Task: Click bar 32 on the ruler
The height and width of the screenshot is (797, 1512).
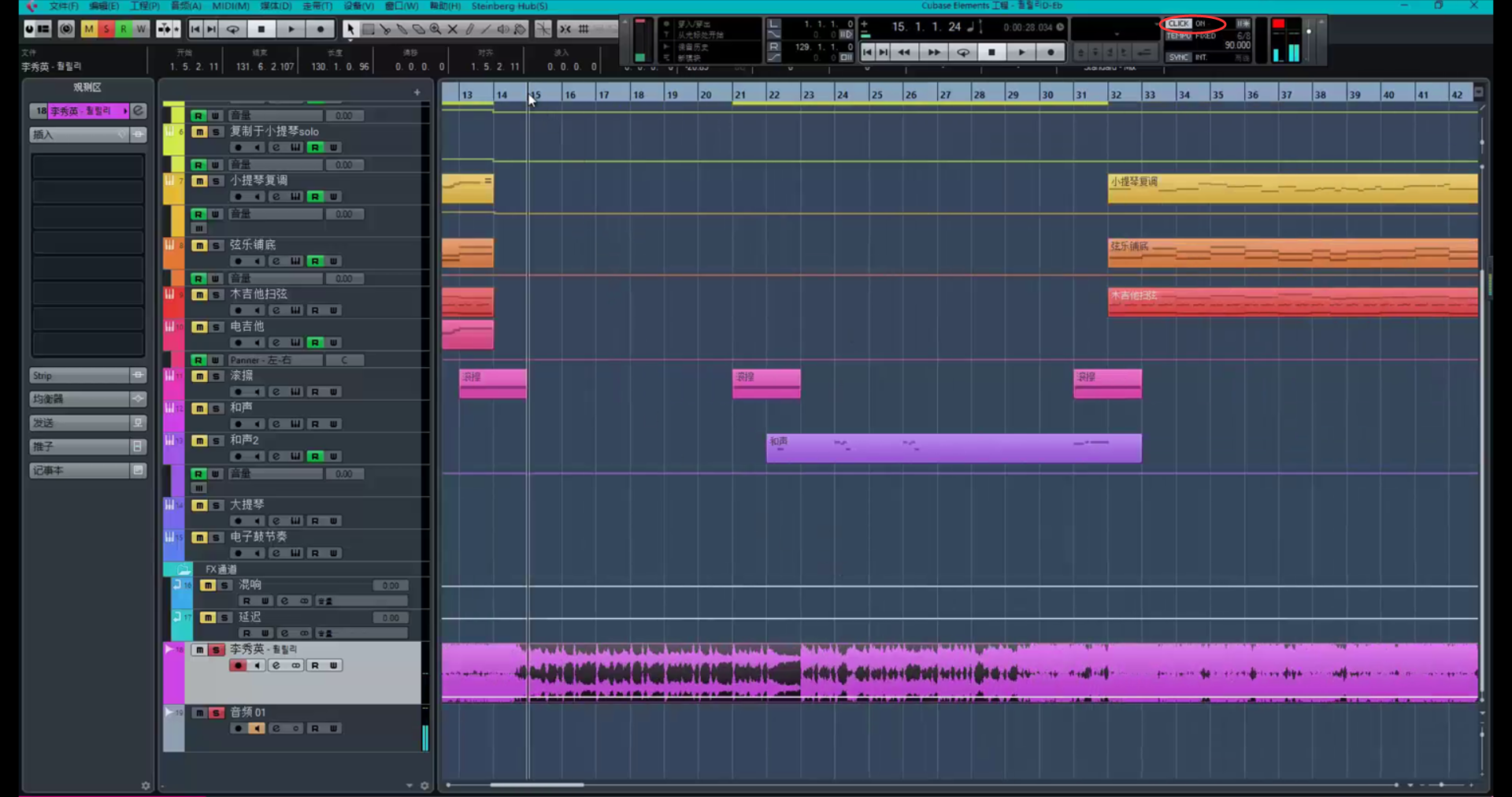Action: [1116, 95]
